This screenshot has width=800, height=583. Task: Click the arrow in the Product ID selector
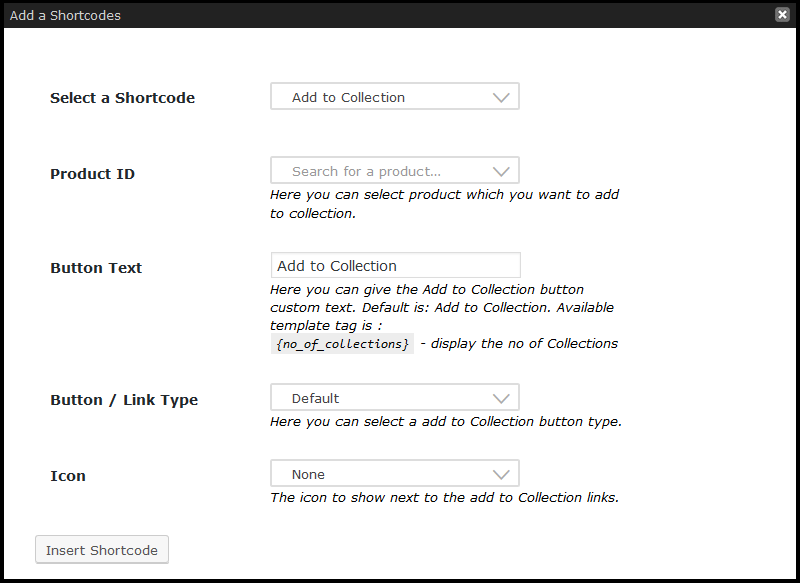(x=502, y=171)
